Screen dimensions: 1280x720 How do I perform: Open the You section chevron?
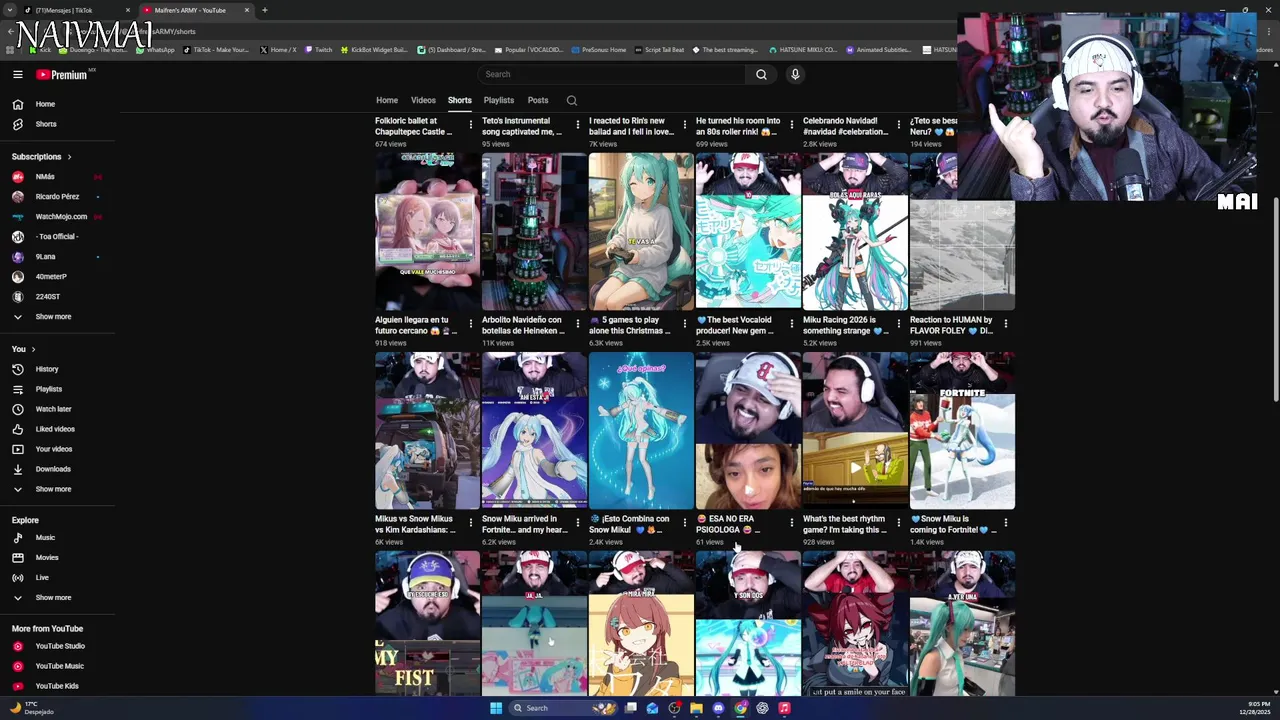pyautogui.click(x=33, y=349)
